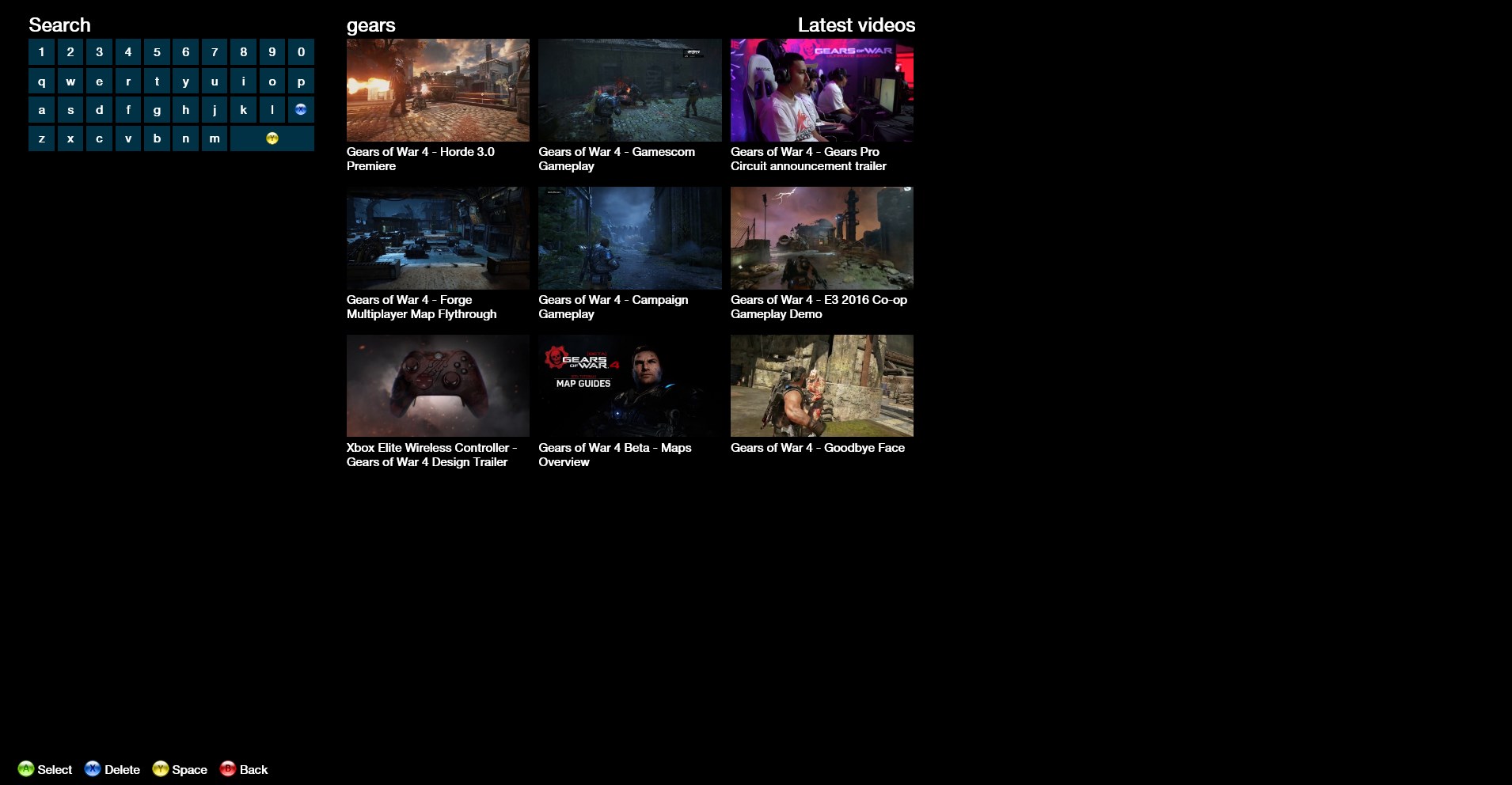Tap the number 5 key
Screen dimensions: 1512x785
coord(157,52)
